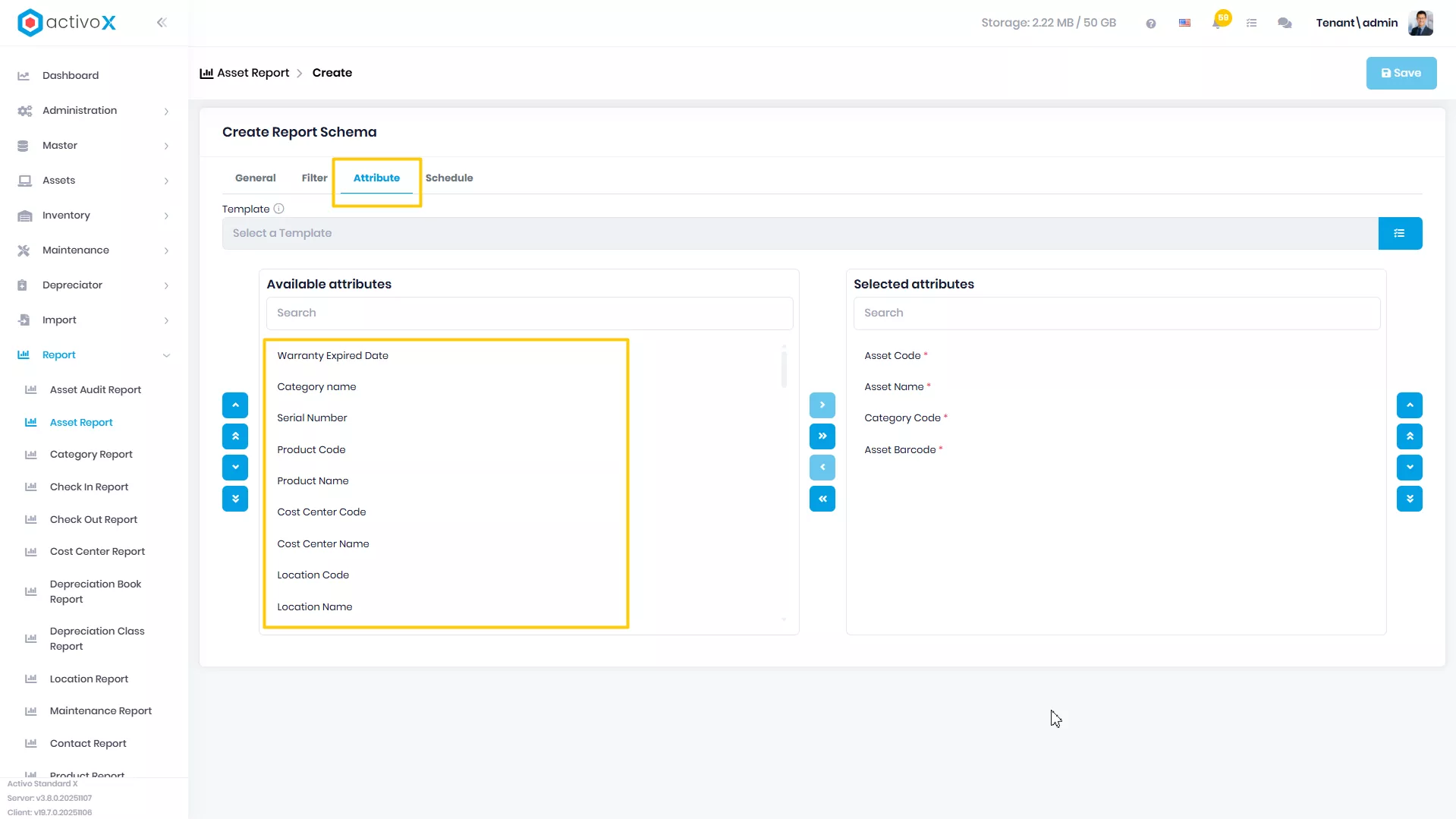Expand the Depreciator menu
1456x819 pixels.
[94, 285]
